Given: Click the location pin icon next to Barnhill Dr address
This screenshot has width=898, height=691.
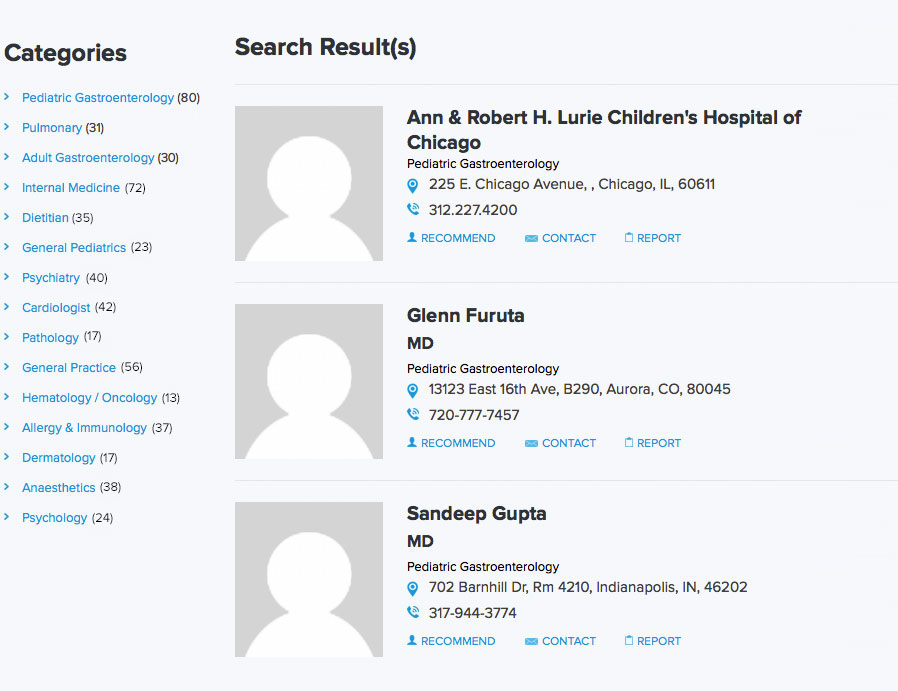Looking at the screenshot, I should coord(412,589).
